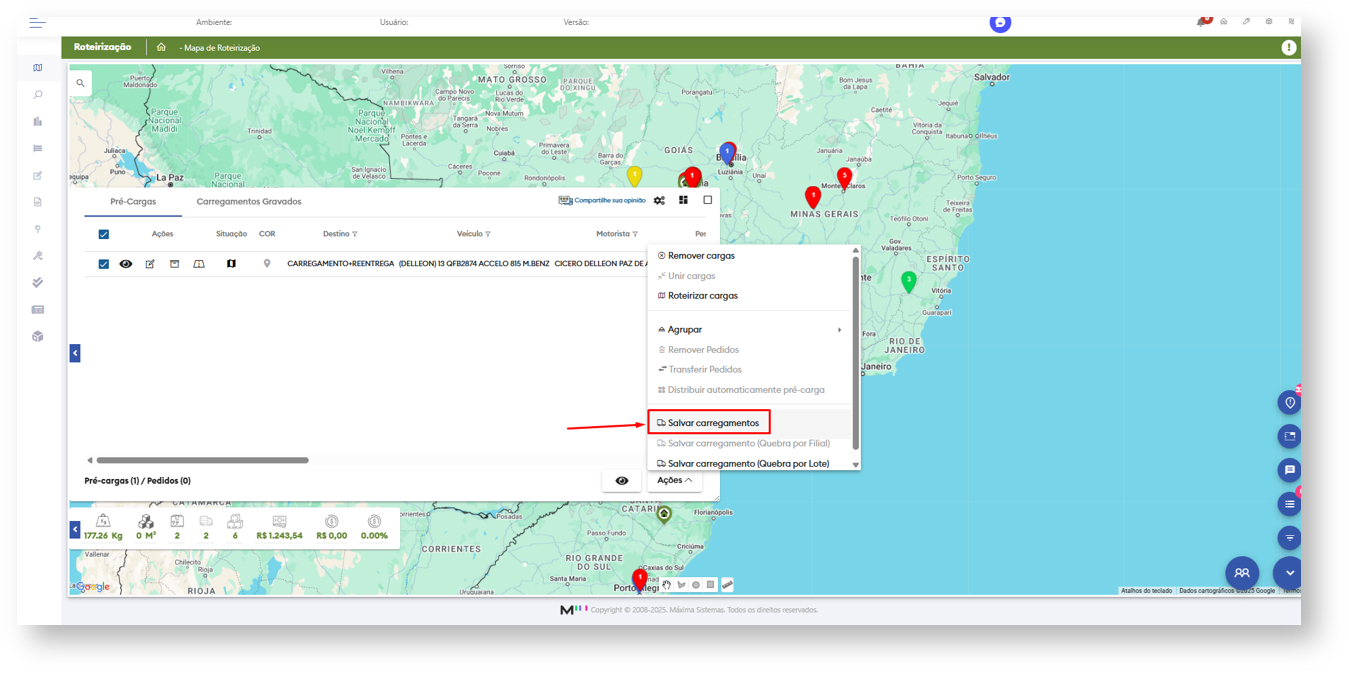Click the map search magnifier button
The width and height of the screenshot is (1349, 673).
(x=80, y=83)
